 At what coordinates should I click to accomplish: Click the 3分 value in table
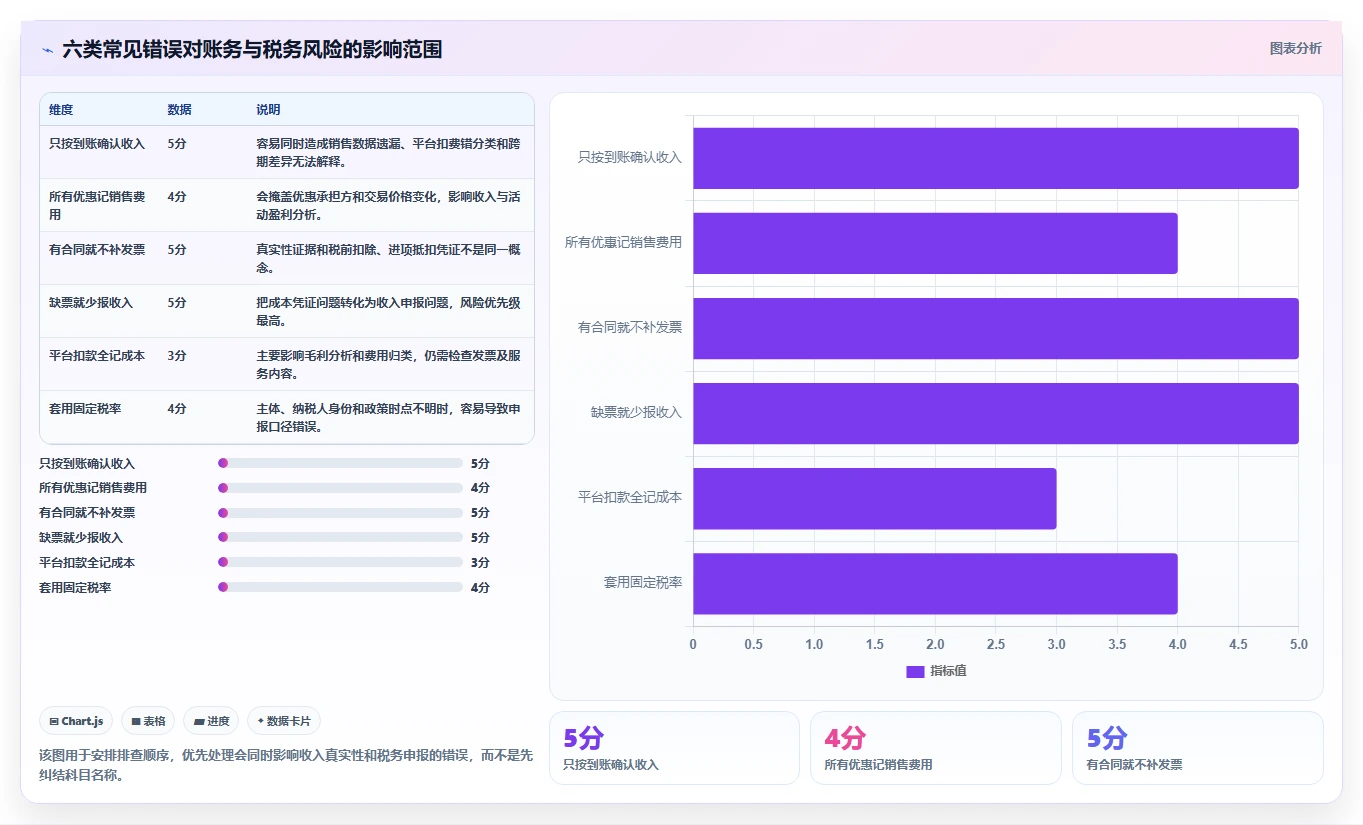(177, 356)
